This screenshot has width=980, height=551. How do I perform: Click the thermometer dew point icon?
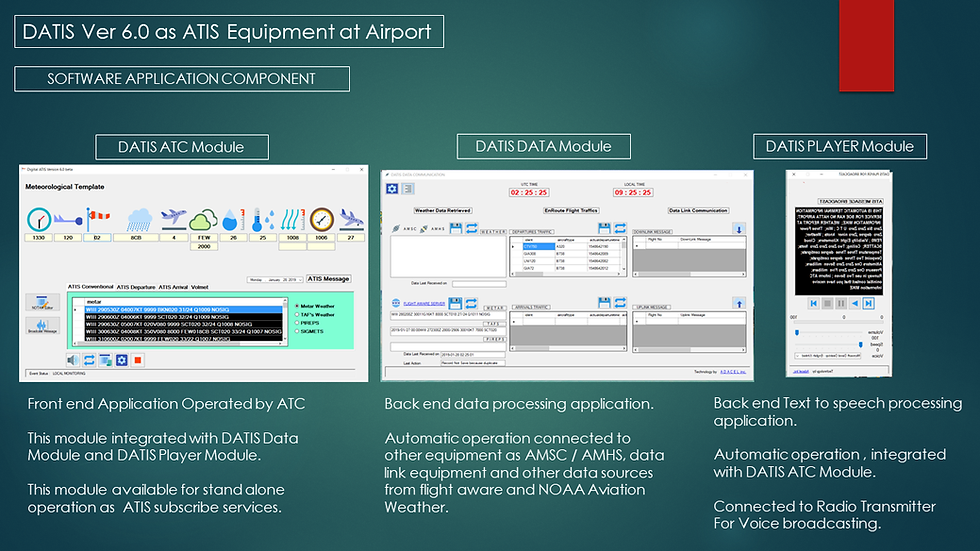(263, 220)
